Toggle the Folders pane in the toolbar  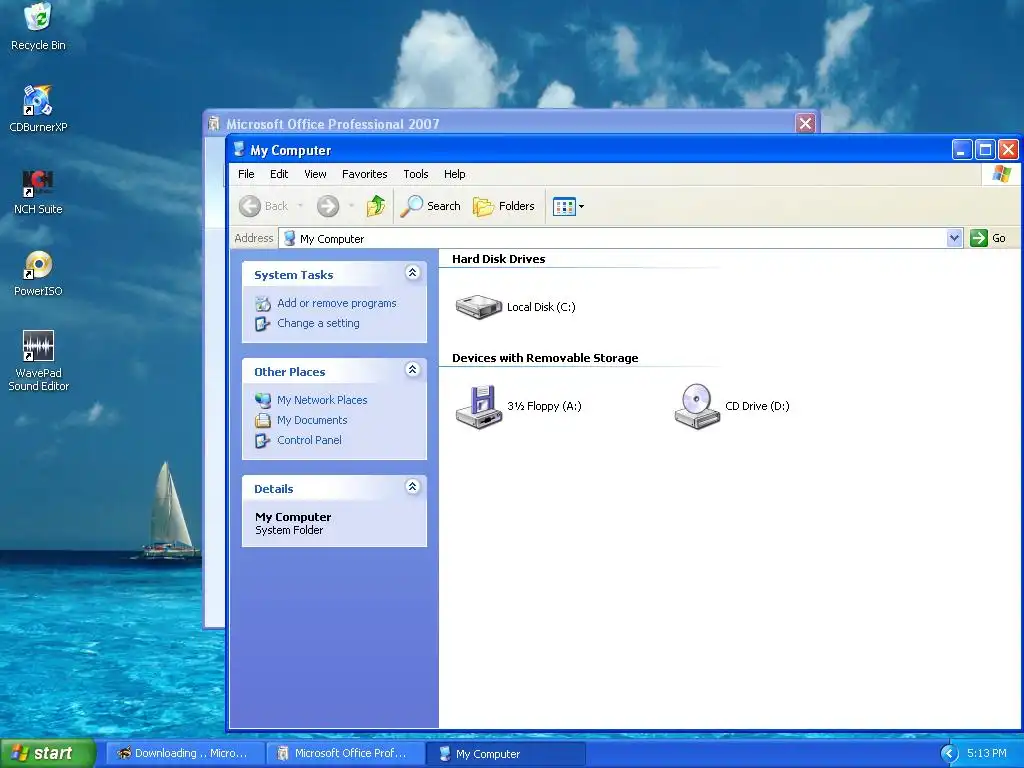(x=504, y=206)
